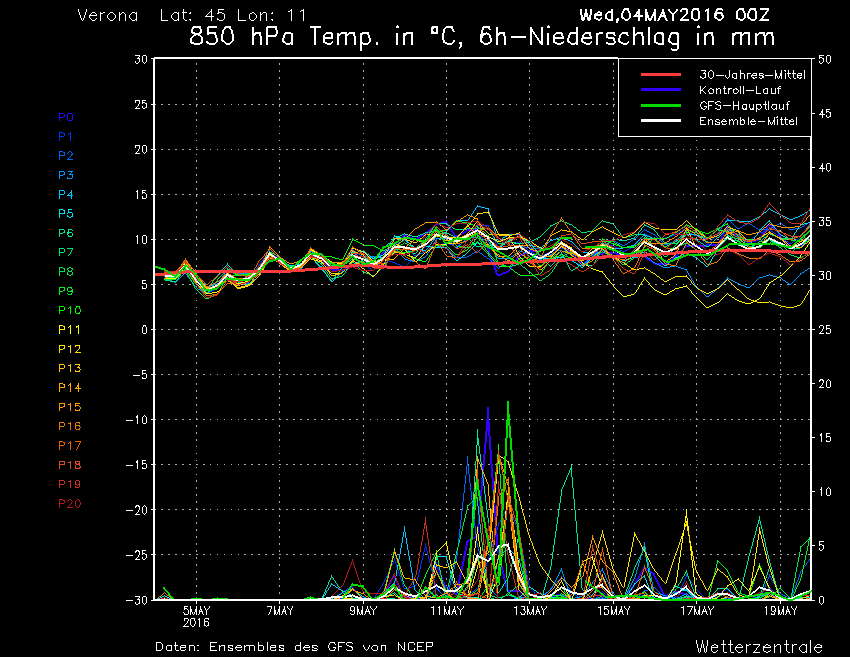Click the P8 ensemble member label

pyautogui.click(x=66, y=272)
